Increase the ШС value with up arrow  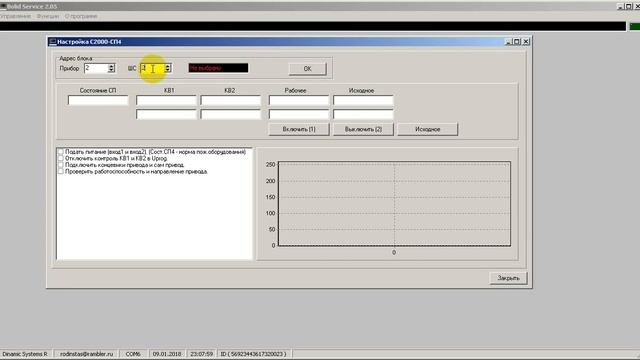click(x=168, y=66)
